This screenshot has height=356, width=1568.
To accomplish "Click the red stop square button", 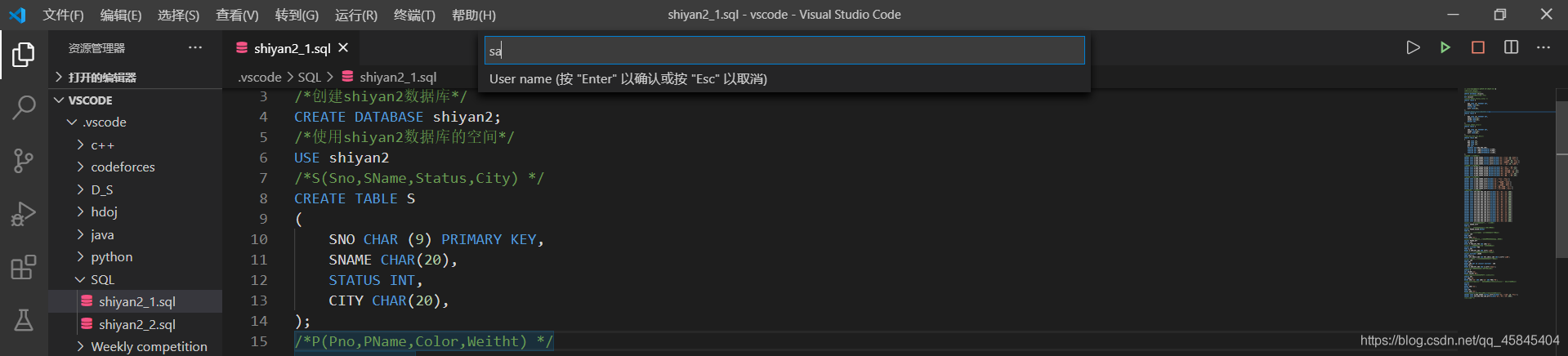I will 1478,47.
